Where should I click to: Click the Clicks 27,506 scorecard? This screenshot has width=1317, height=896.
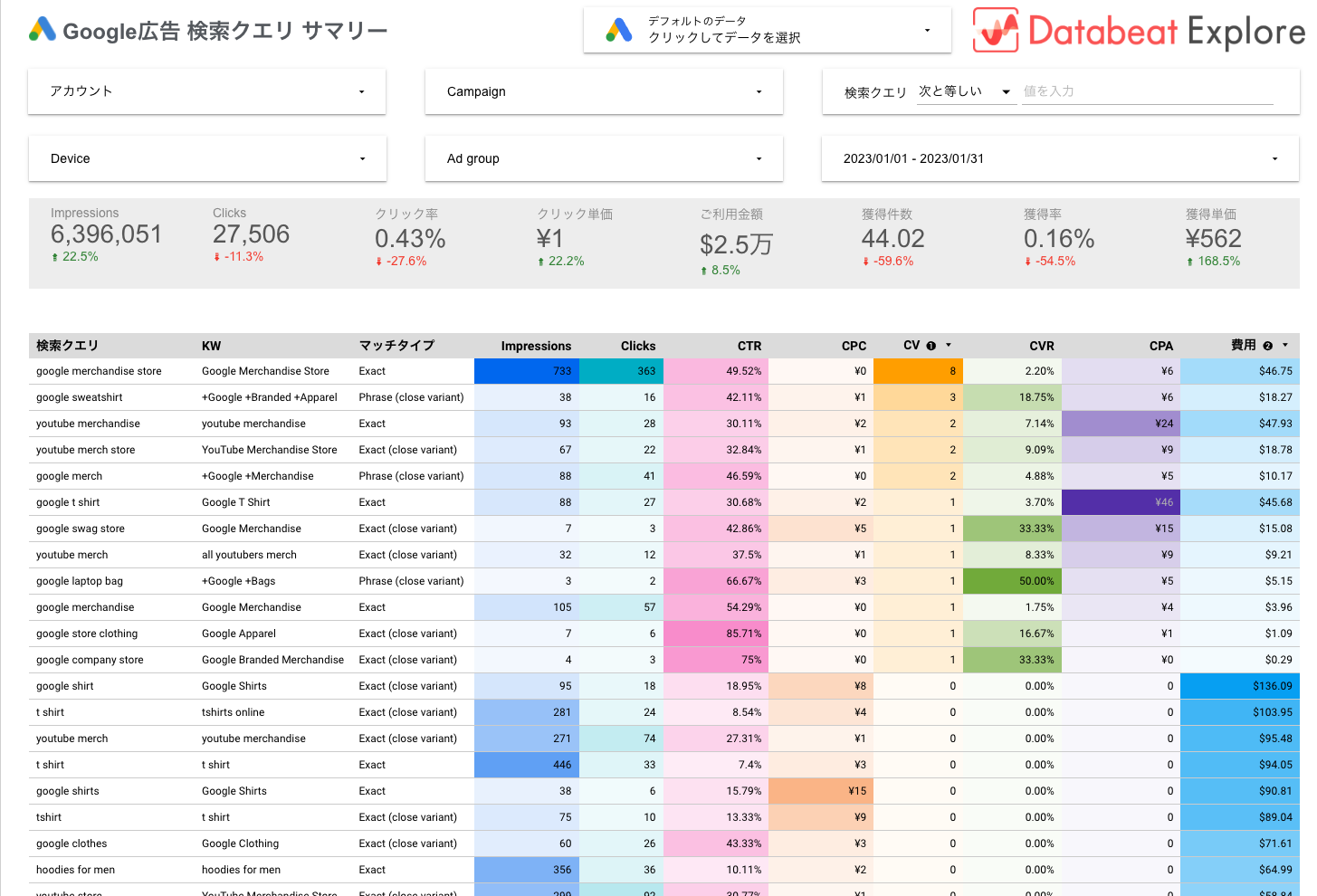click(x=251, y=237)
